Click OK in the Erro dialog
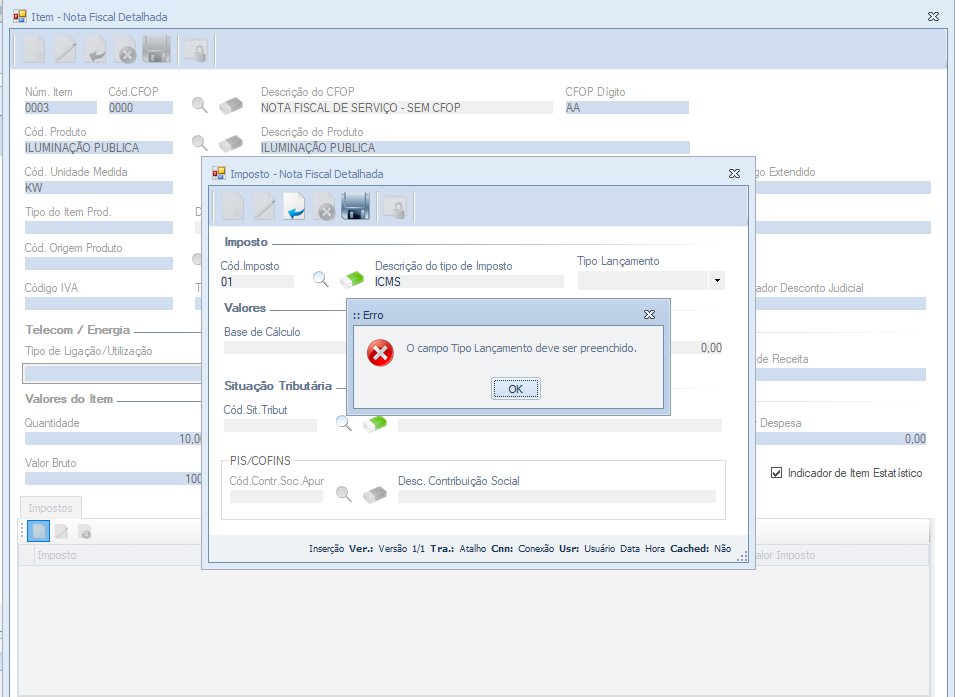Image resolution: width=955 pixels, height=697 pixels. point(515,389)
